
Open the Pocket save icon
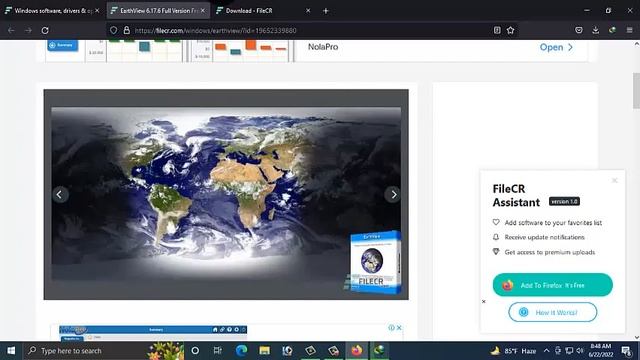(579, 30)
